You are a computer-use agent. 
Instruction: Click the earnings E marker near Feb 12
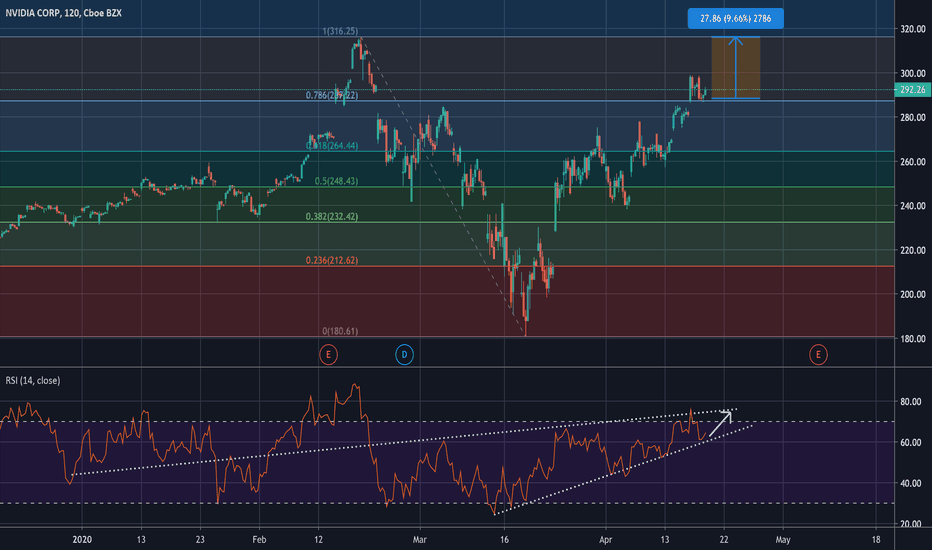tap(328, 354)
